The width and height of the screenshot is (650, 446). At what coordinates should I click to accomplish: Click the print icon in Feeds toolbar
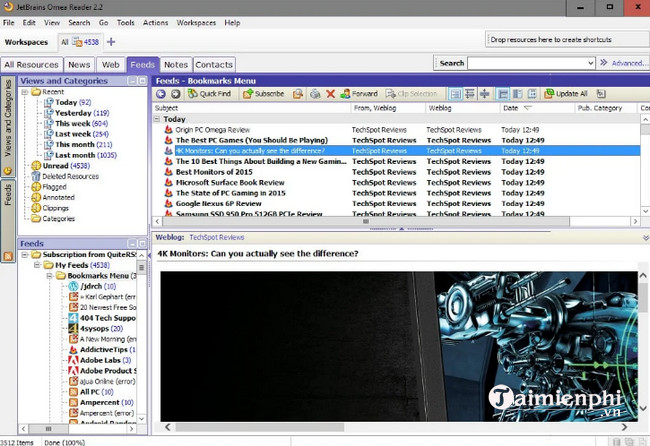[315, 93]
